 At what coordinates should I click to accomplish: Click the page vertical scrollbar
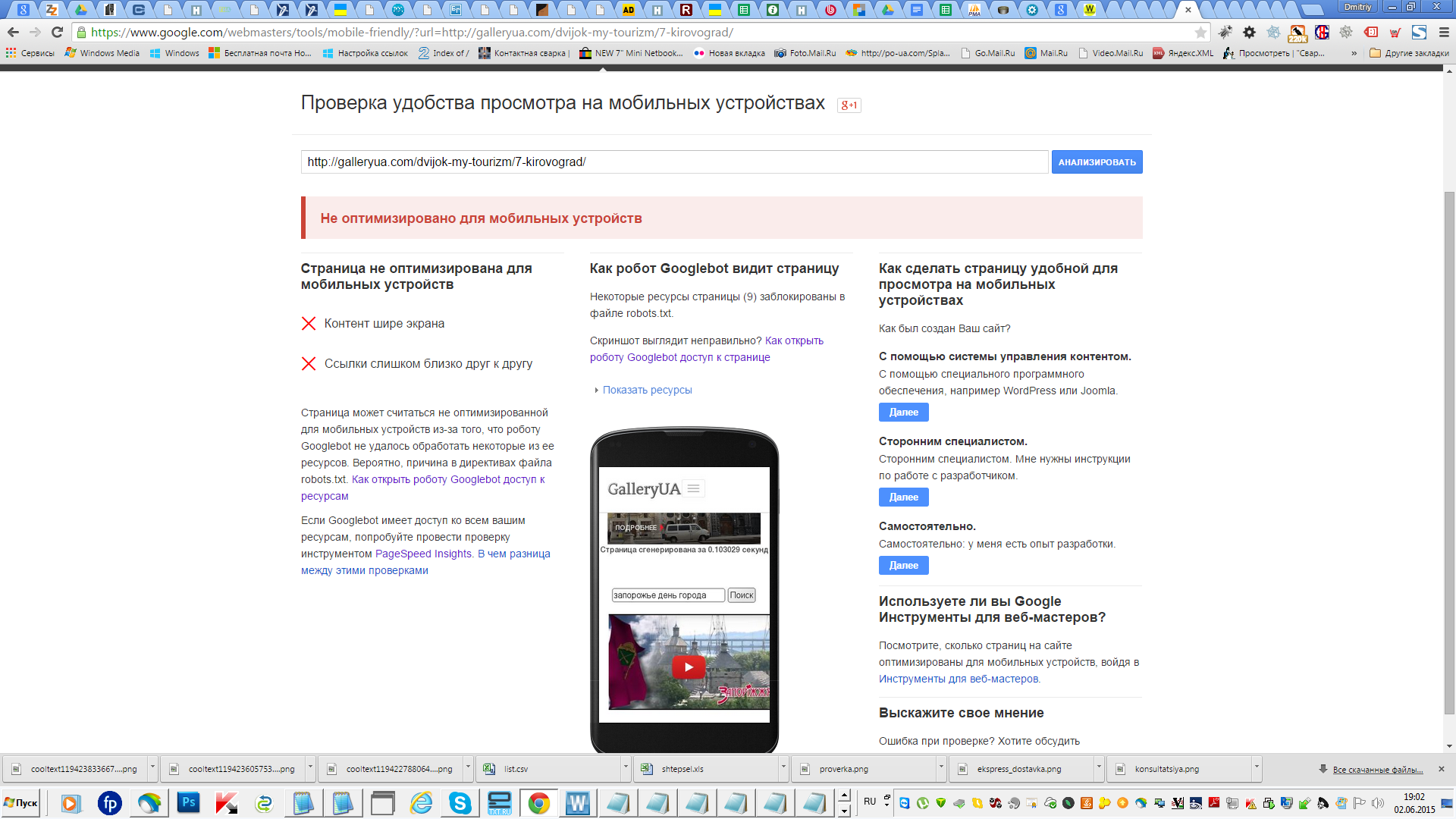pos(1449,451)
